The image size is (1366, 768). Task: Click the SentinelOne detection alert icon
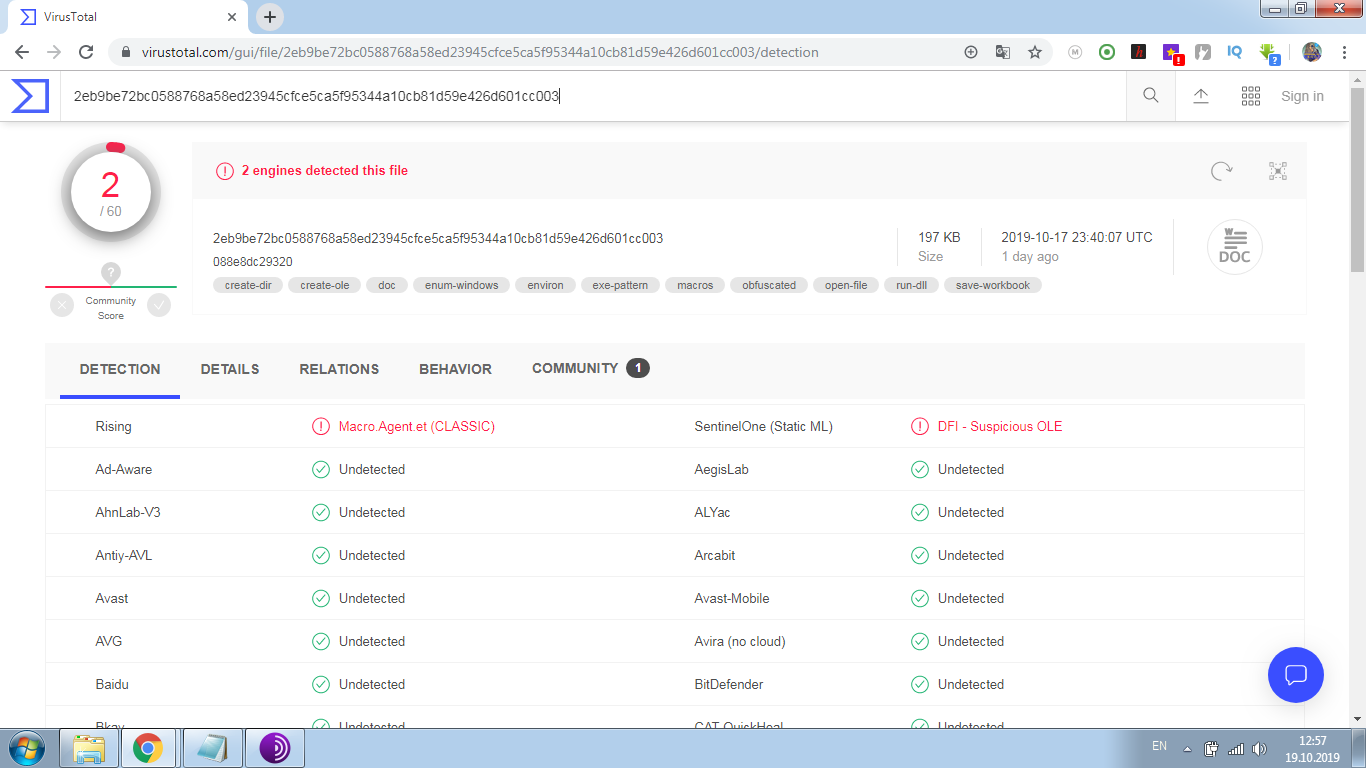(920, 426)
